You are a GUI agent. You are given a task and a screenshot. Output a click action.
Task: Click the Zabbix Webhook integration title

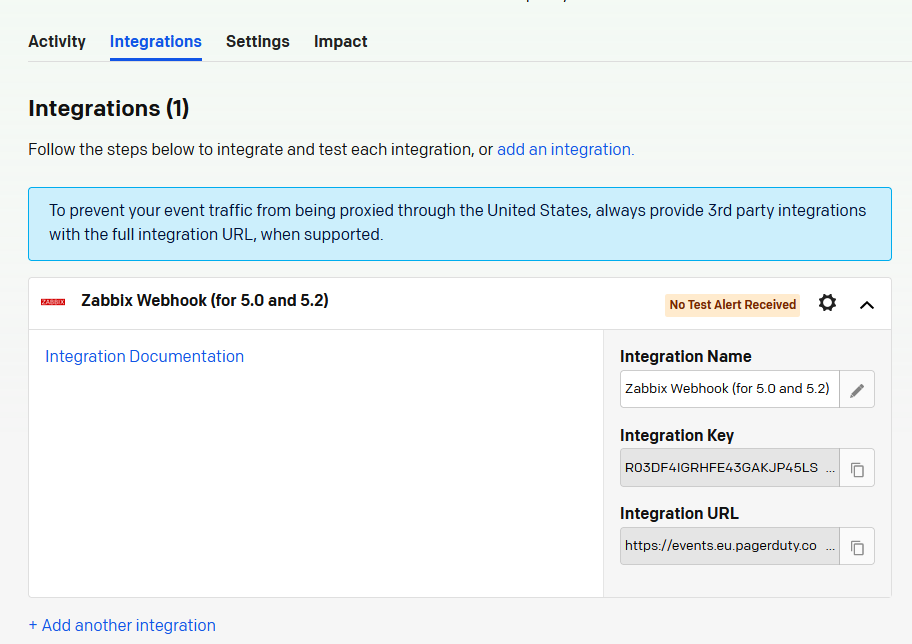click(205, 301)
